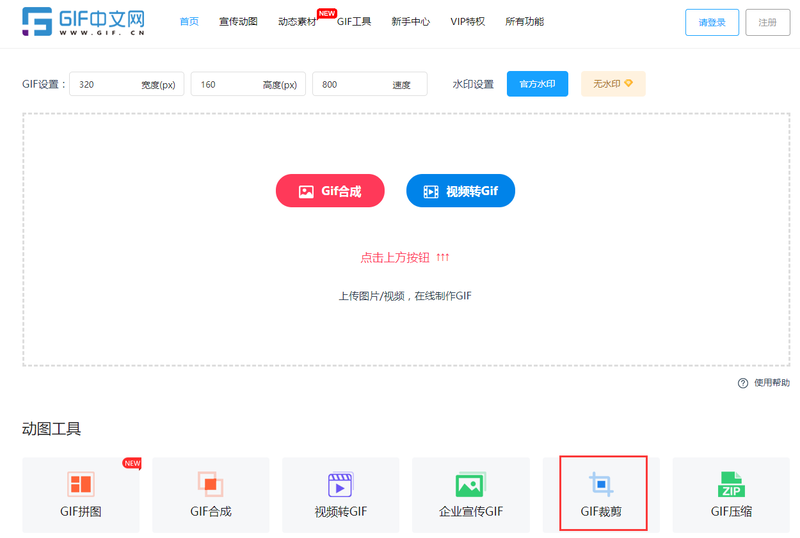
Task: Select the 无水印 VIP option
Action: tap(613, 84)
